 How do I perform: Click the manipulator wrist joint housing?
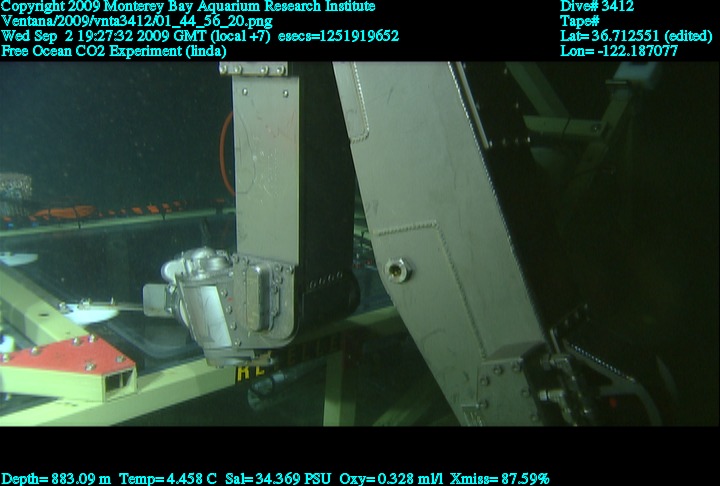232,305
